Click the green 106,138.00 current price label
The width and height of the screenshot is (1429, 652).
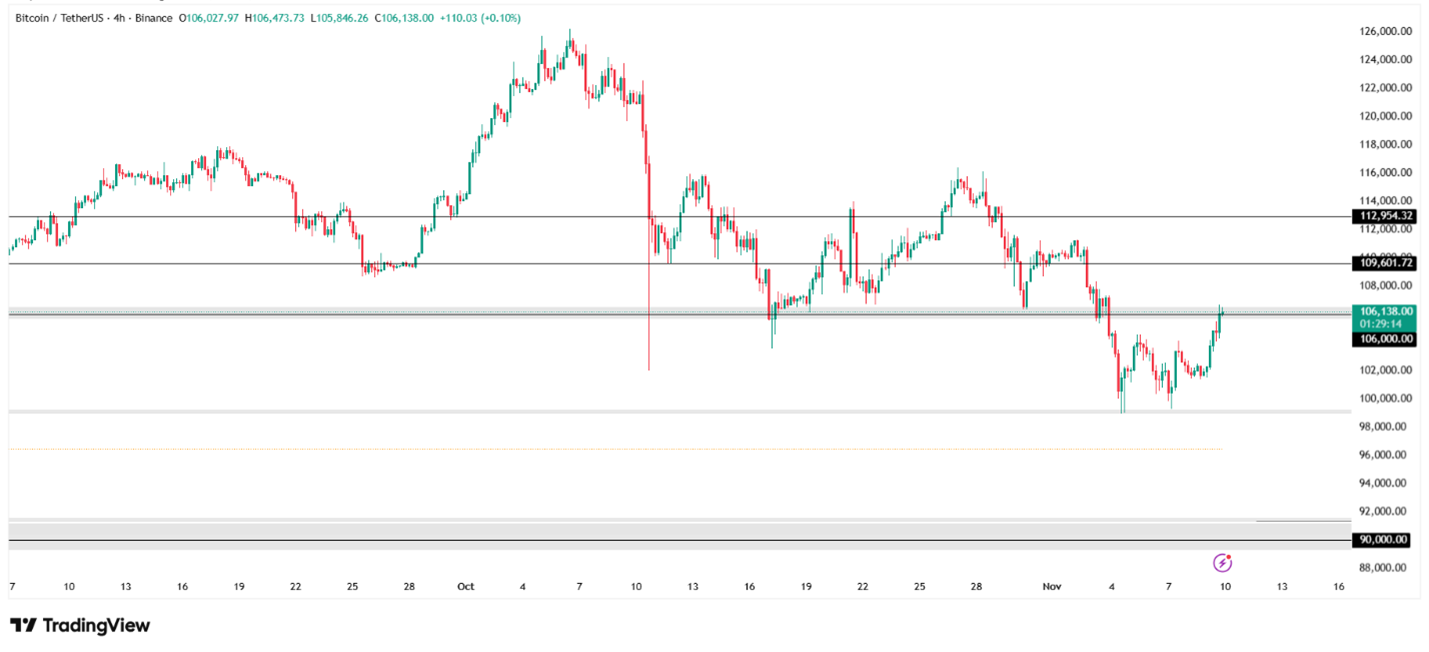coord(1383,312)
